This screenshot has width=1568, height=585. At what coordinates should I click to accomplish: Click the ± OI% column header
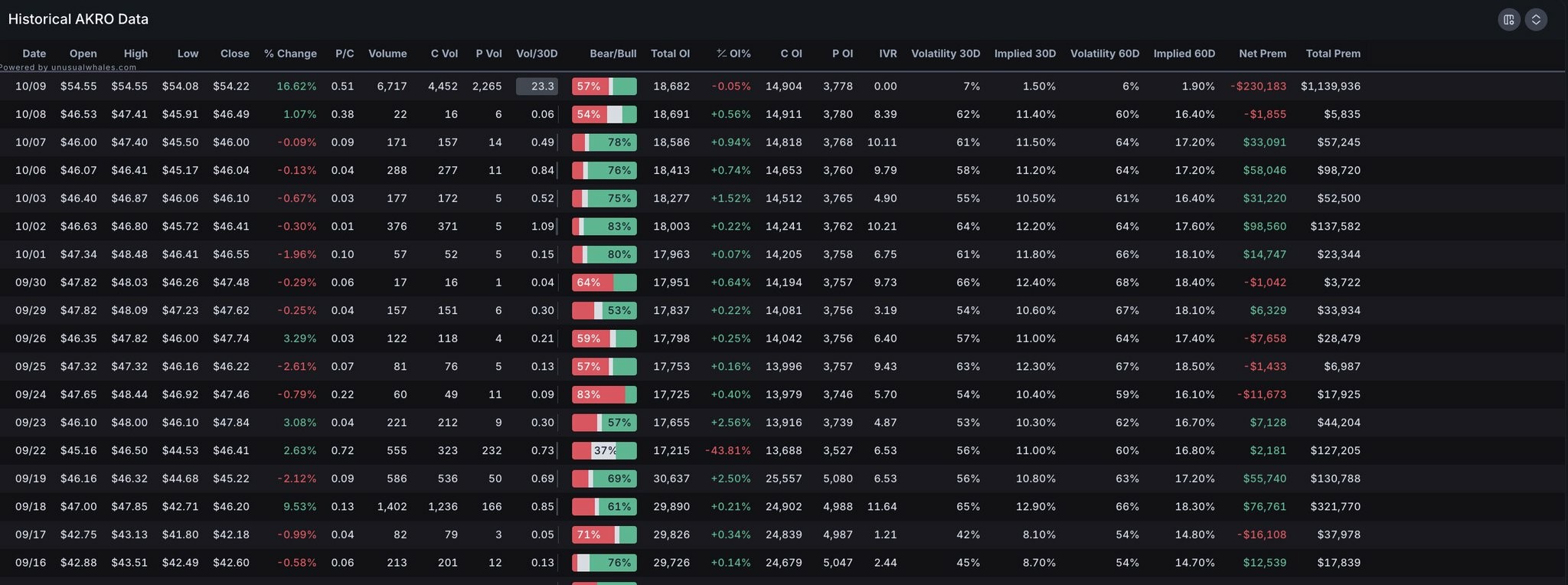point(733,54)
